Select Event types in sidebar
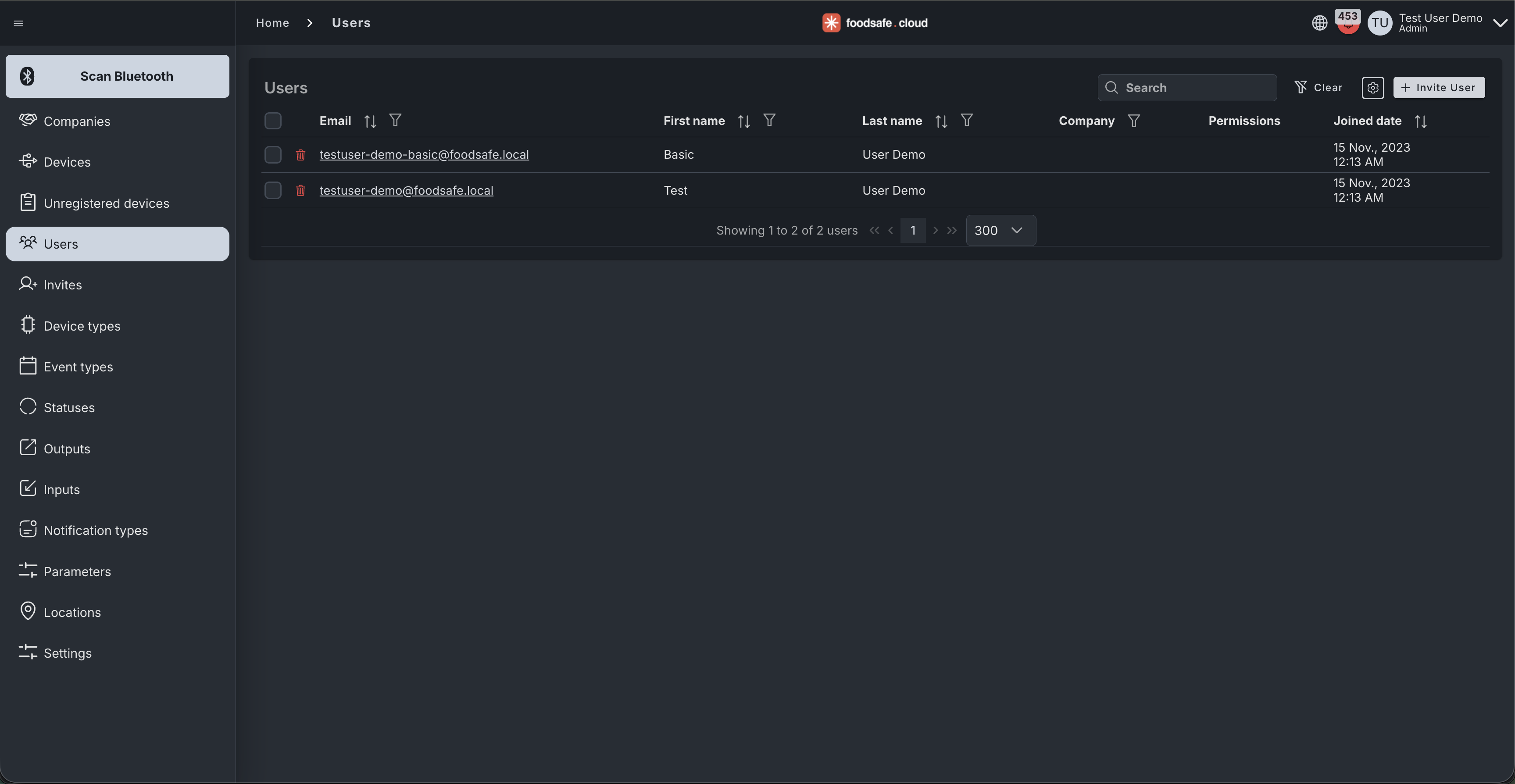 [x=78, y=366]
